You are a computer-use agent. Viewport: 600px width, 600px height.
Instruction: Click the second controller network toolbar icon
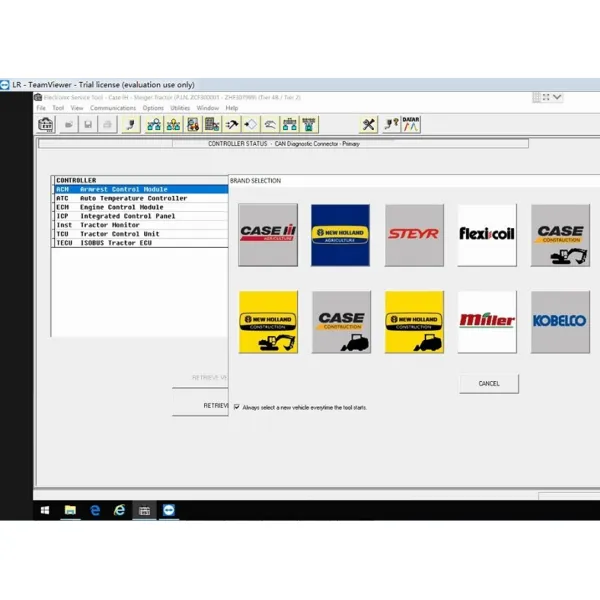173,124
